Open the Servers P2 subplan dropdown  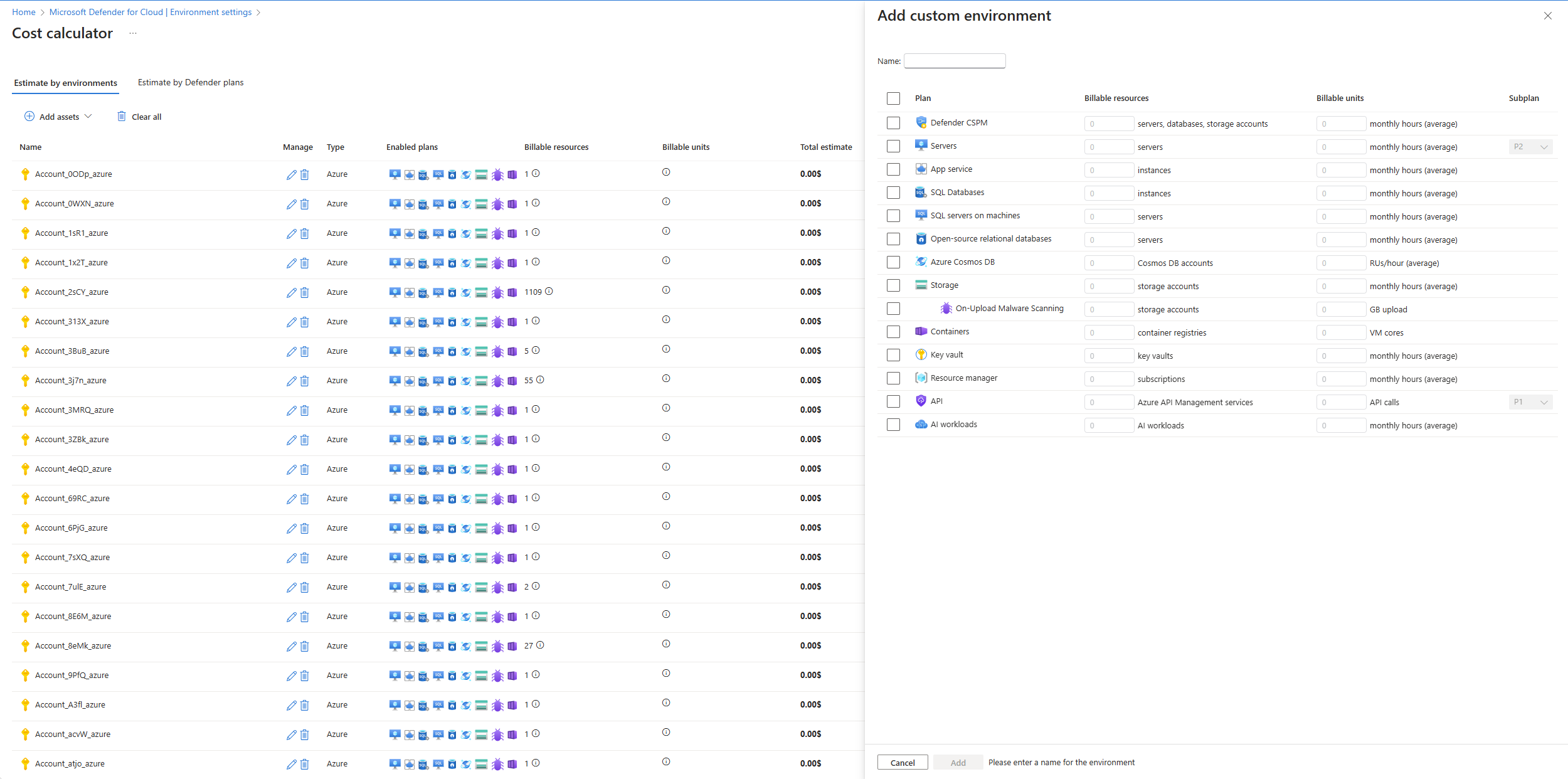point(1530,147)
